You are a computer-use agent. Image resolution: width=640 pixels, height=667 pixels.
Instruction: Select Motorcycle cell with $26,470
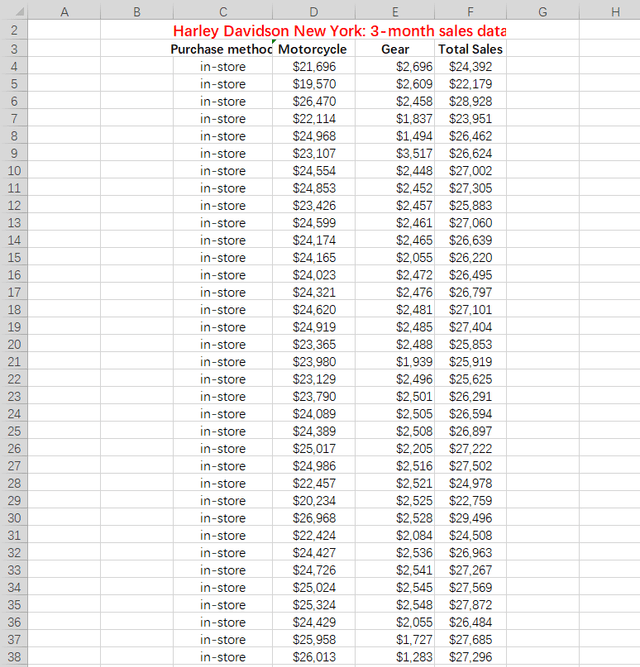[x=314, y=101]
